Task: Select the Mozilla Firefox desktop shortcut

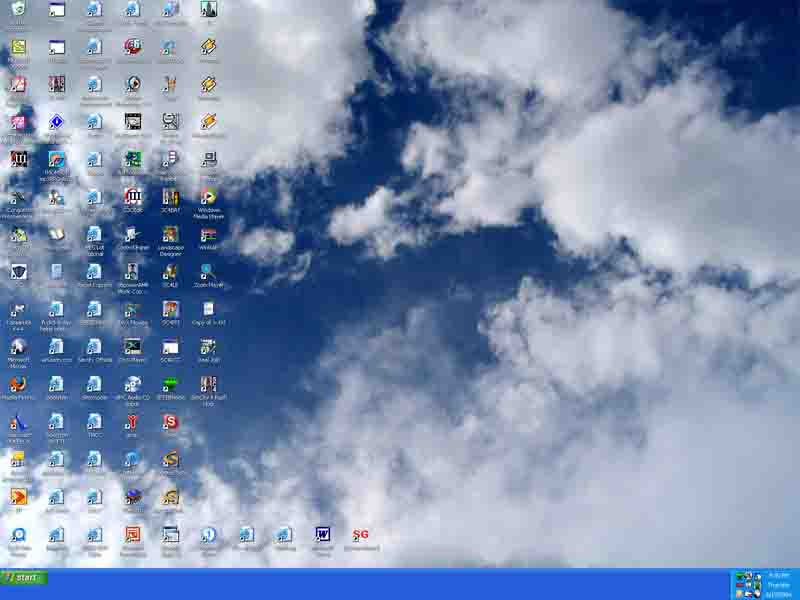Action: (18, 385)
